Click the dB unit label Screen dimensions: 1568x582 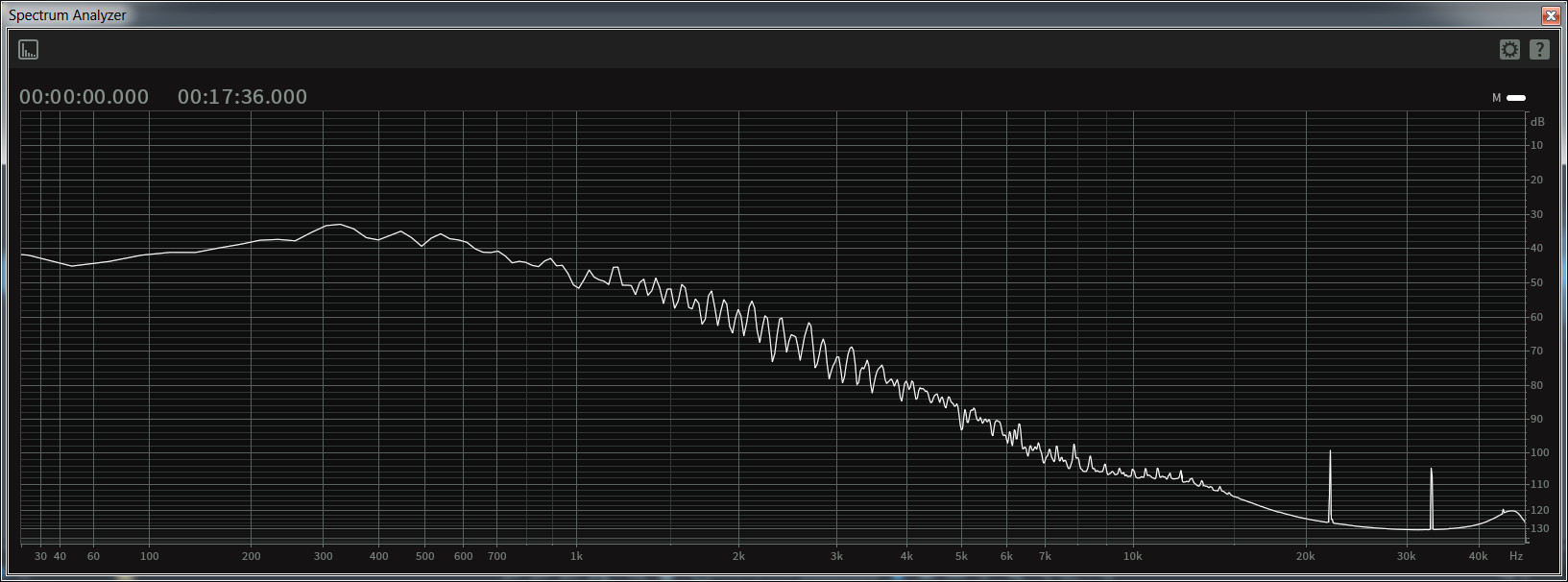(1537, 122)
